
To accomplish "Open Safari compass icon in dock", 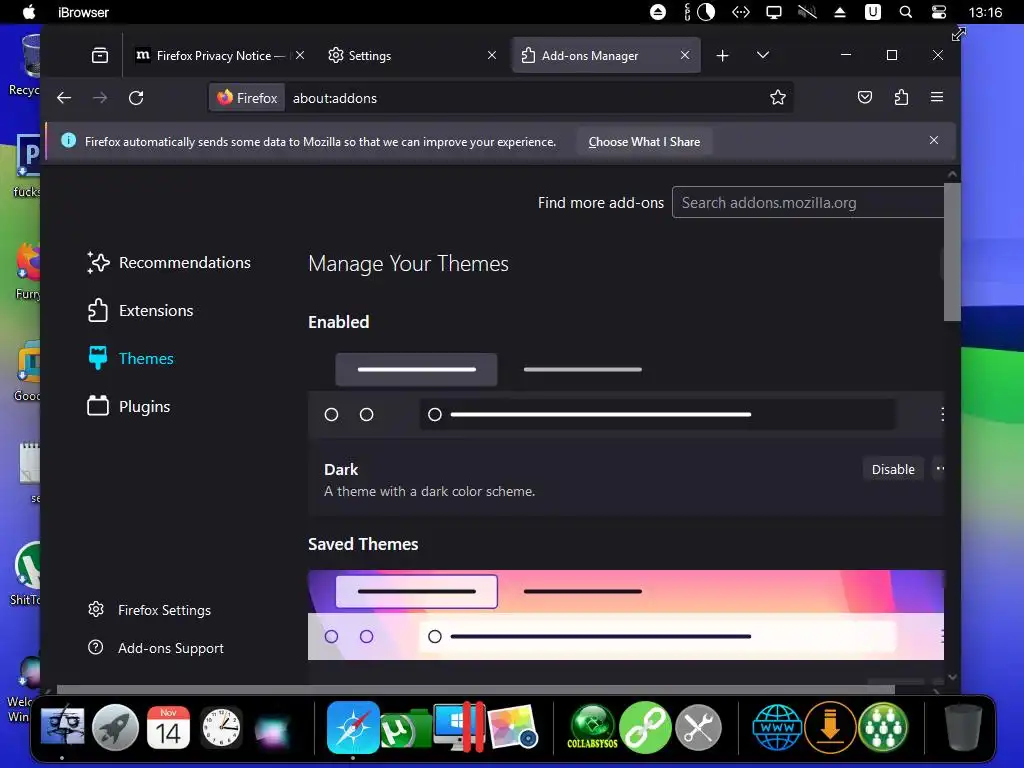I will [353, 728].
